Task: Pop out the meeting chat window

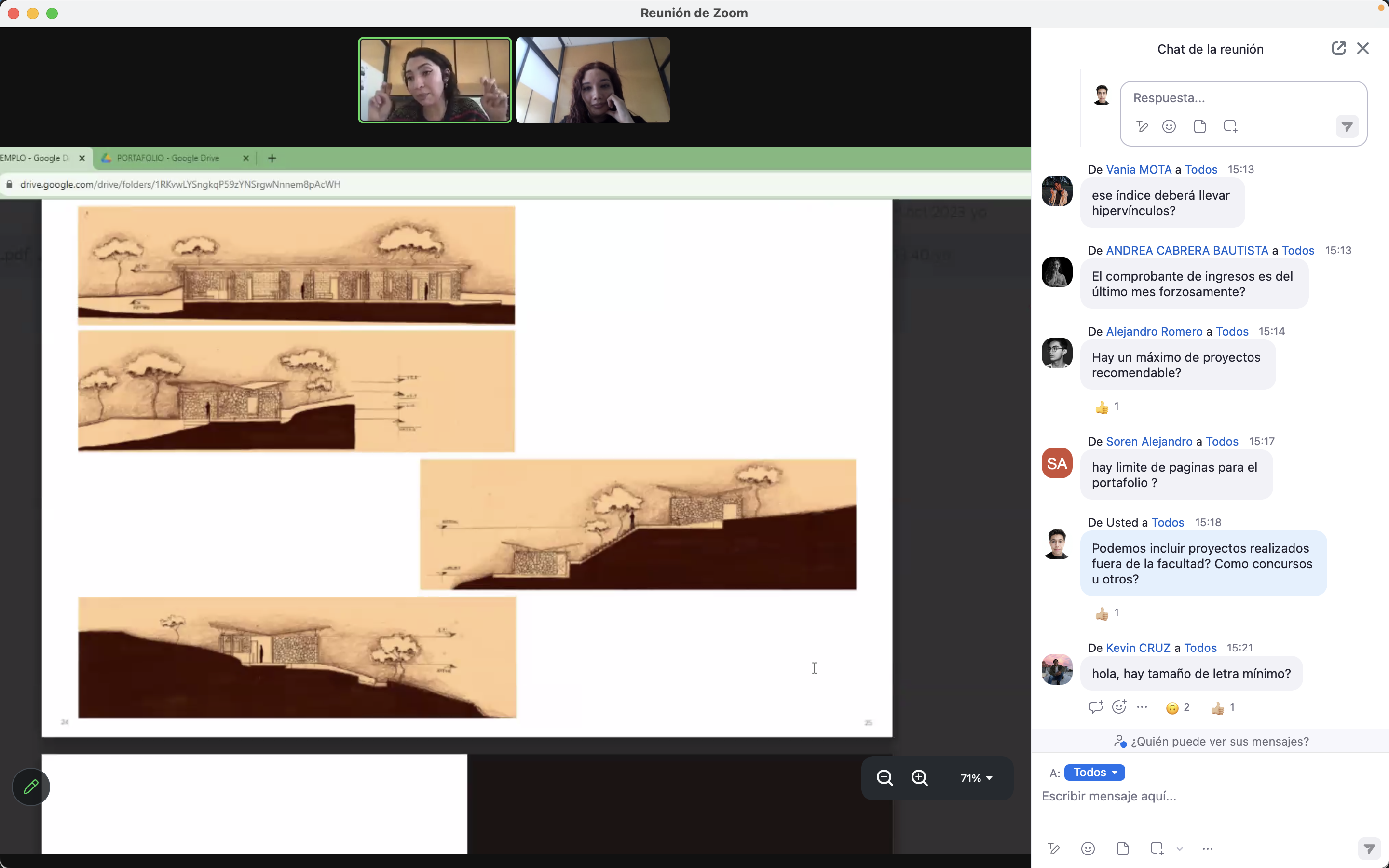Action: 1338,48
